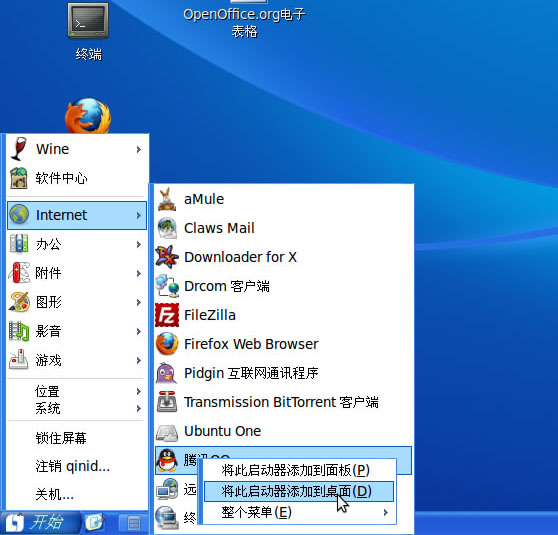Launch Firefox Web Browser text entry
The width and height of the screenshot is (558, 535).
251,344
